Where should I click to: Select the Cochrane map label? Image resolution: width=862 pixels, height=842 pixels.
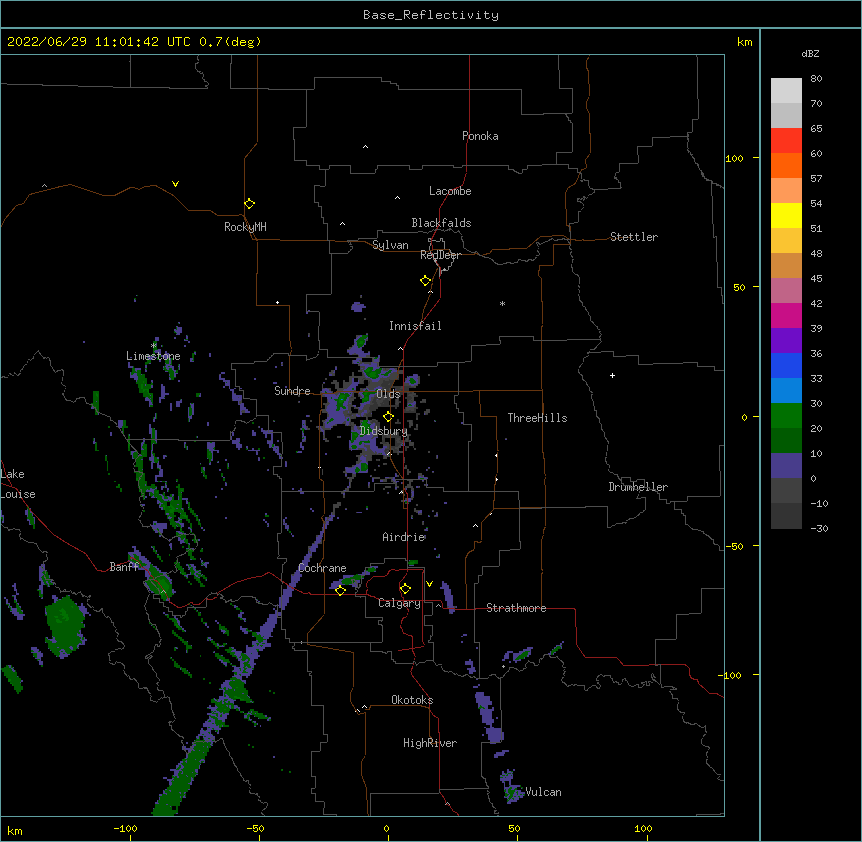(x=322, y=568)
